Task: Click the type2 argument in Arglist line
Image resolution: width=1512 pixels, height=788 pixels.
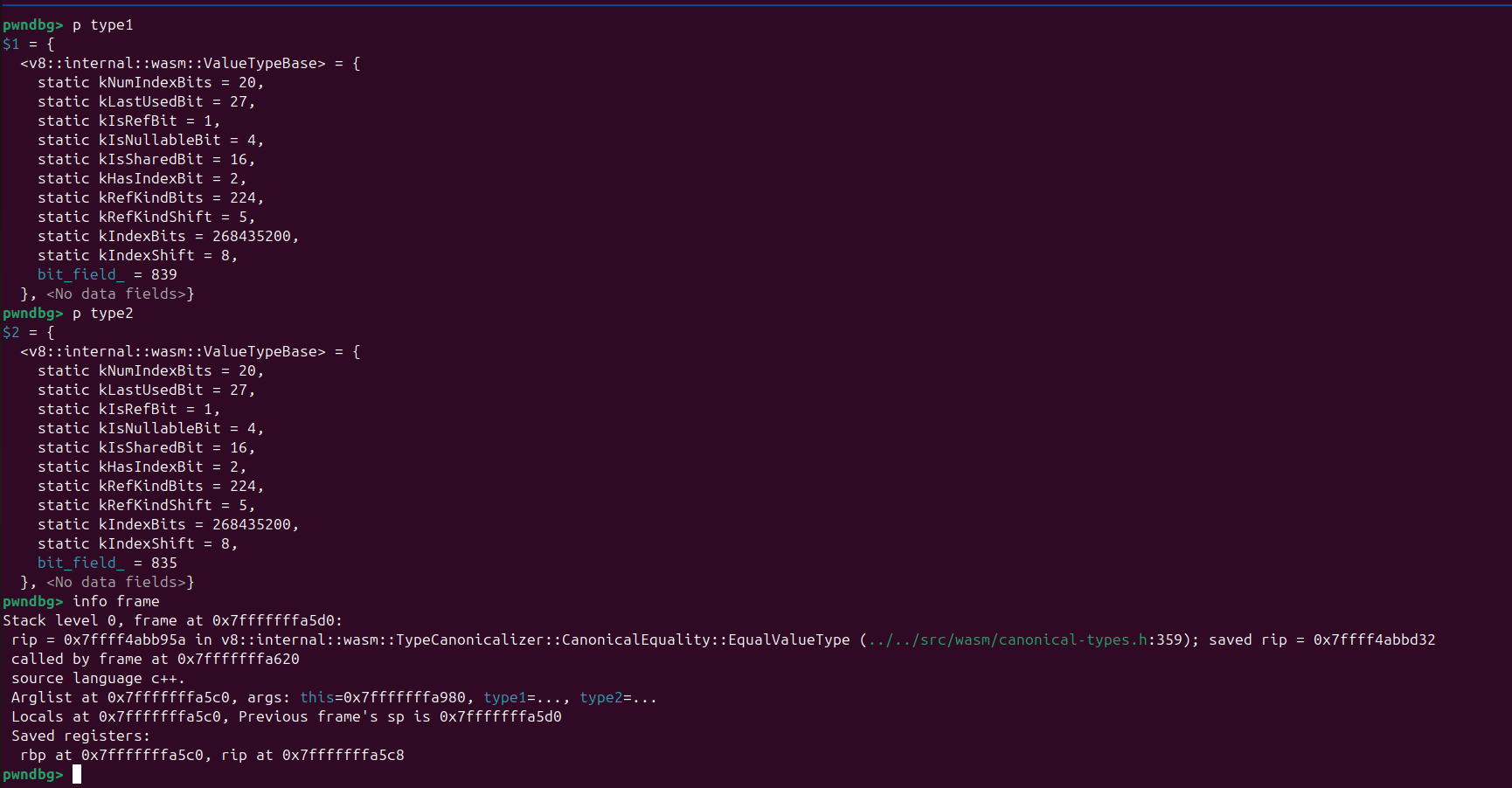Action: point(600,697)
